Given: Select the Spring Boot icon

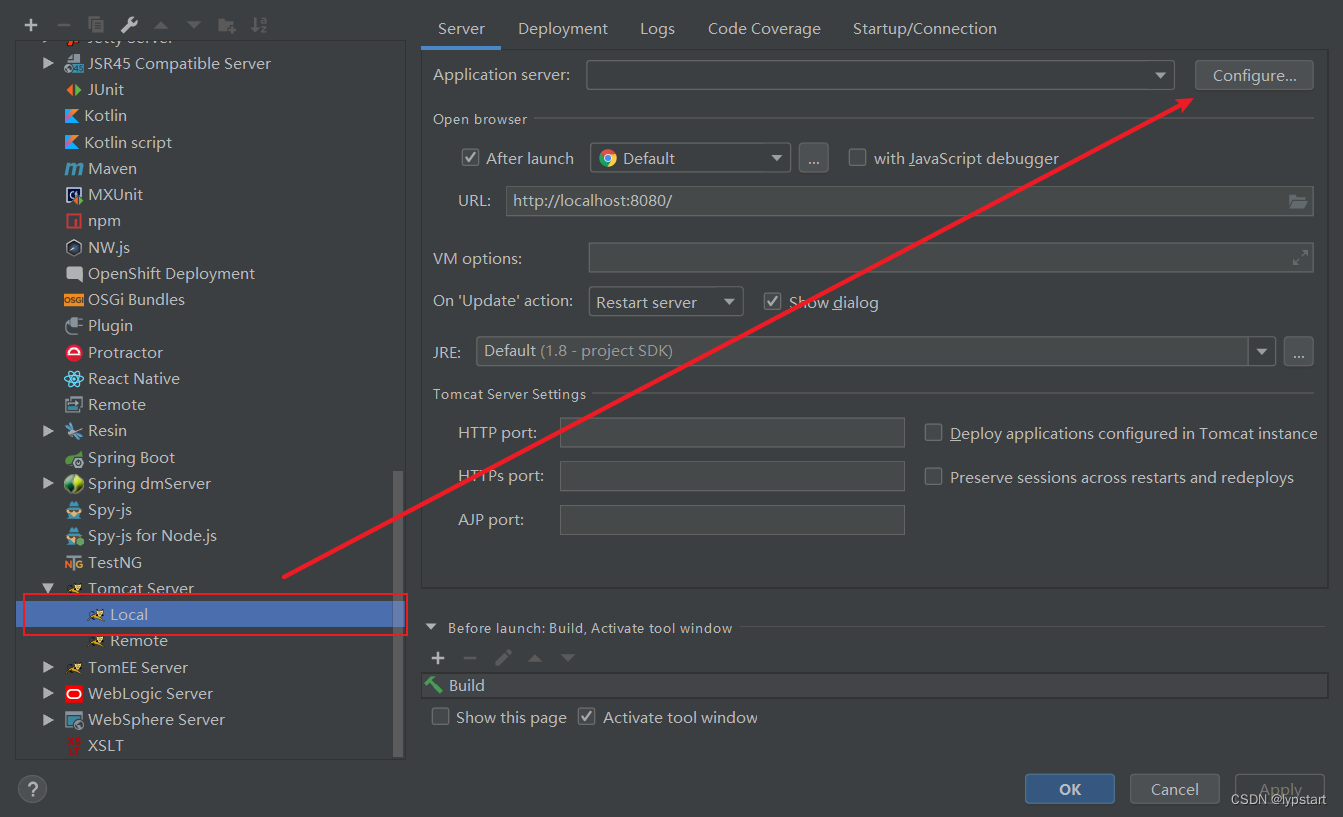Looking at the screenshot, I should (74, 457).
